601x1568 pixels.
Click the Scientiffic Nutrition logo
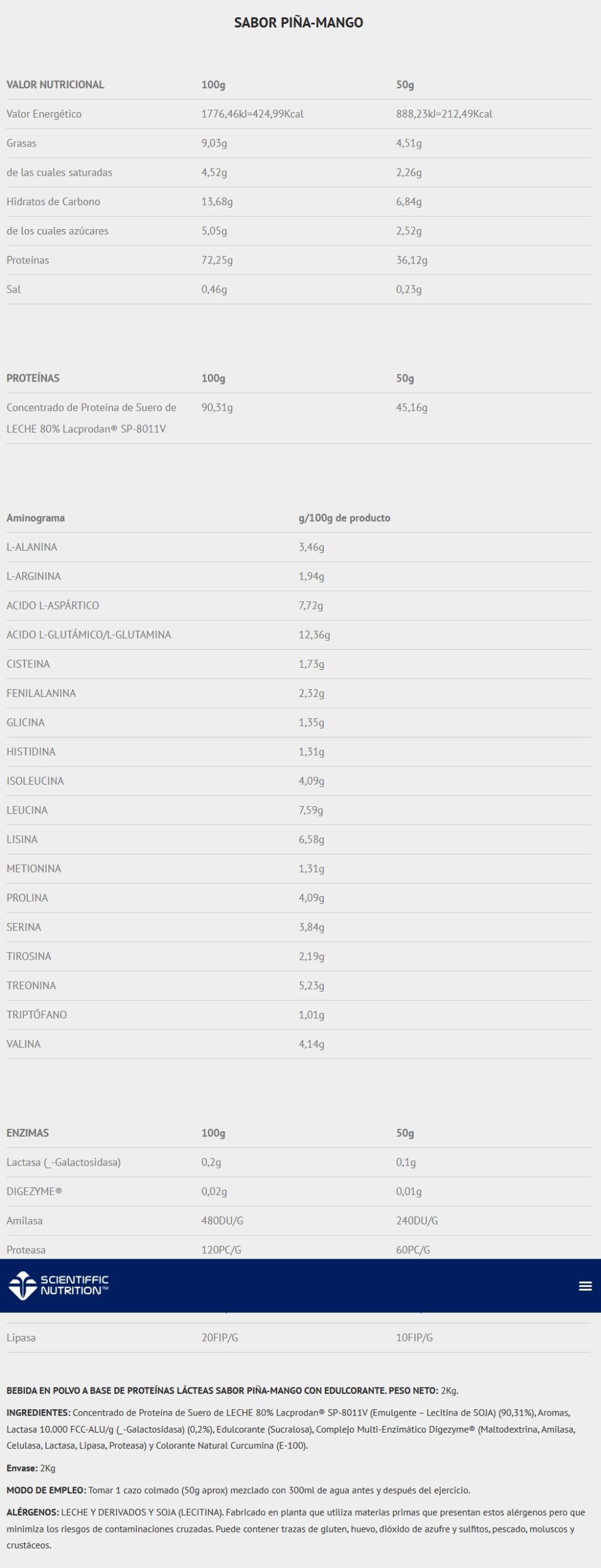[59, 1285]
